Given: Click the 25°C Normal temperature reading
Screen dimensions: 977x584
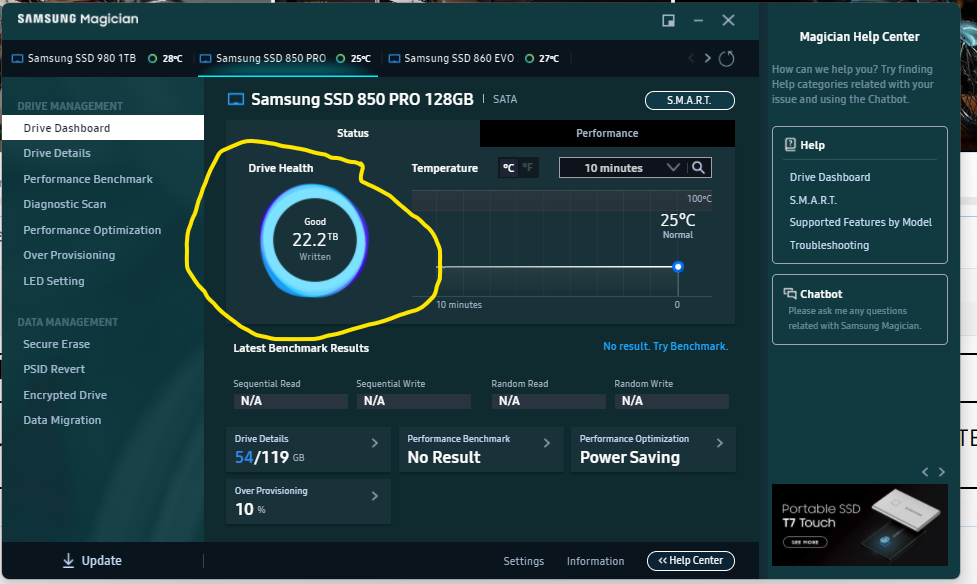Looking at the screenshot, I should pos(678,226).
